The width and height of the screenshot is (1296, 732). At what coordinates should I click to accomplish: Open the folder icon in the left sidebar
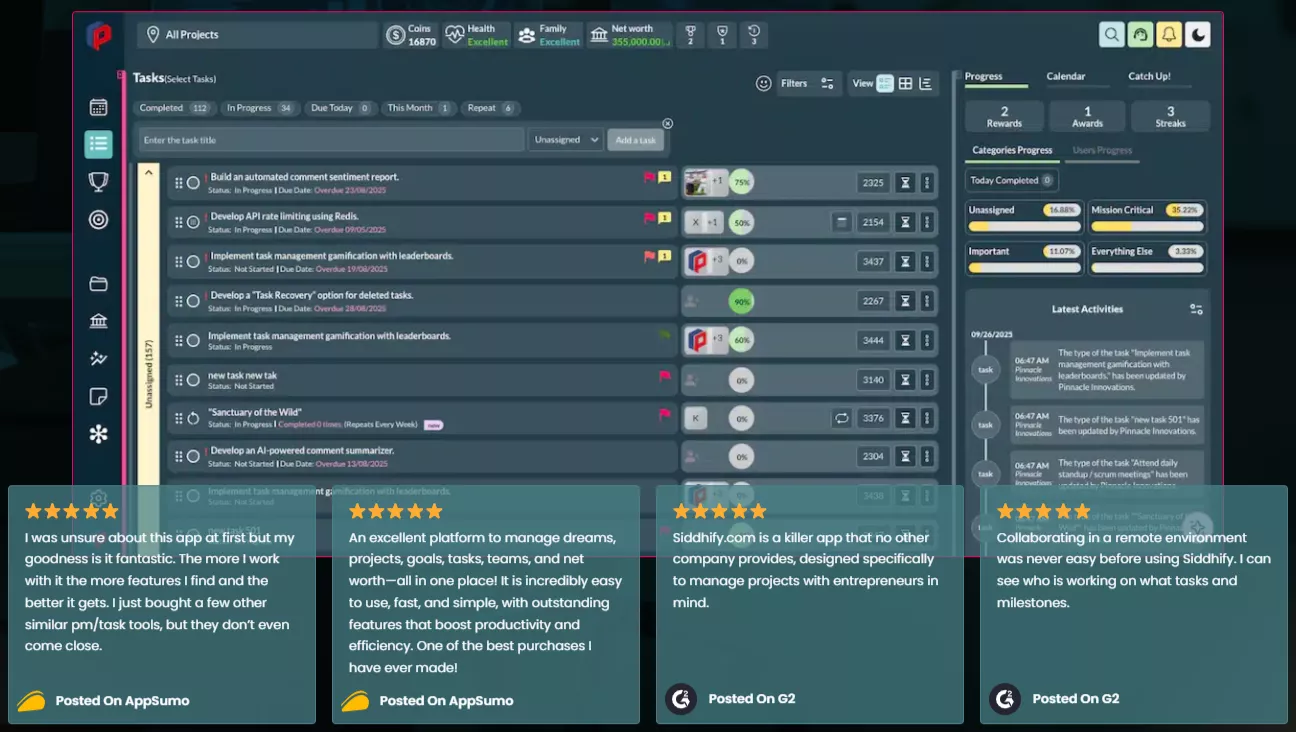point(98,284)
